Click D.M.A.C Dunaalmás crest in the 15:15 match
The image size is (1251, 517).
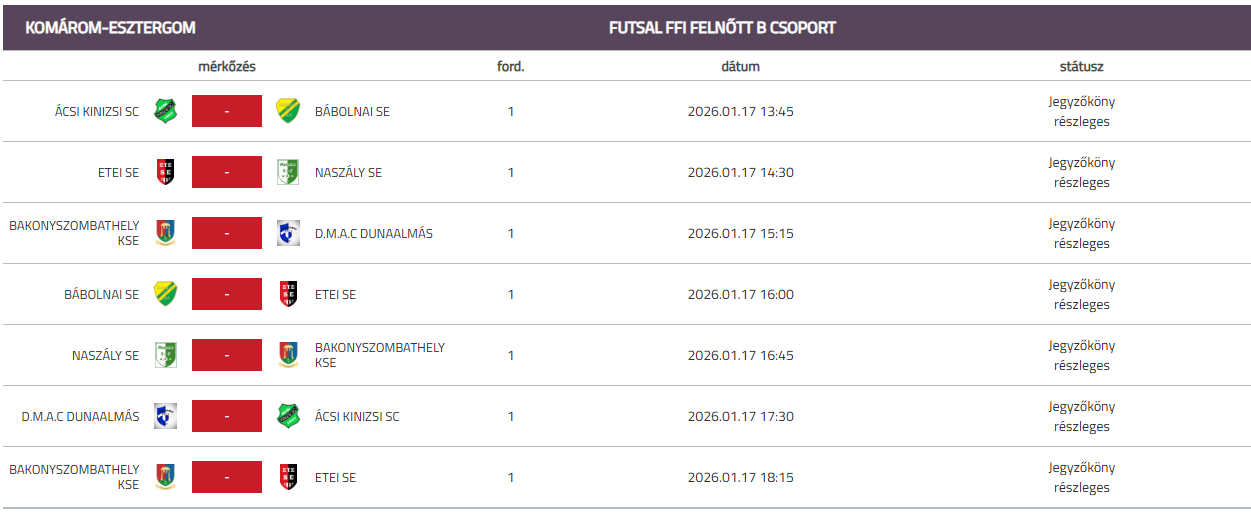(289, 233)
